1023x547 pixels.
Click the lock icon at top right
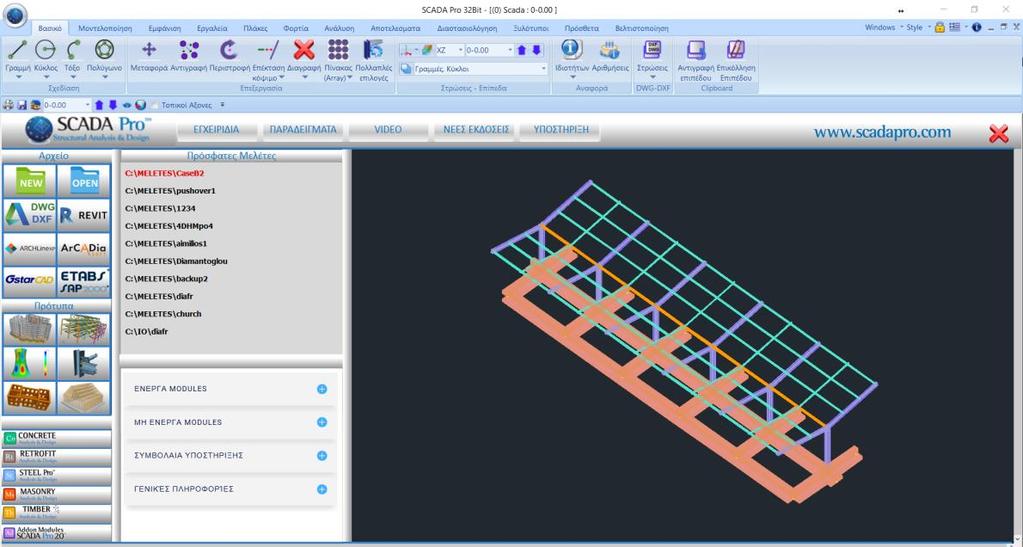point(939,27)
